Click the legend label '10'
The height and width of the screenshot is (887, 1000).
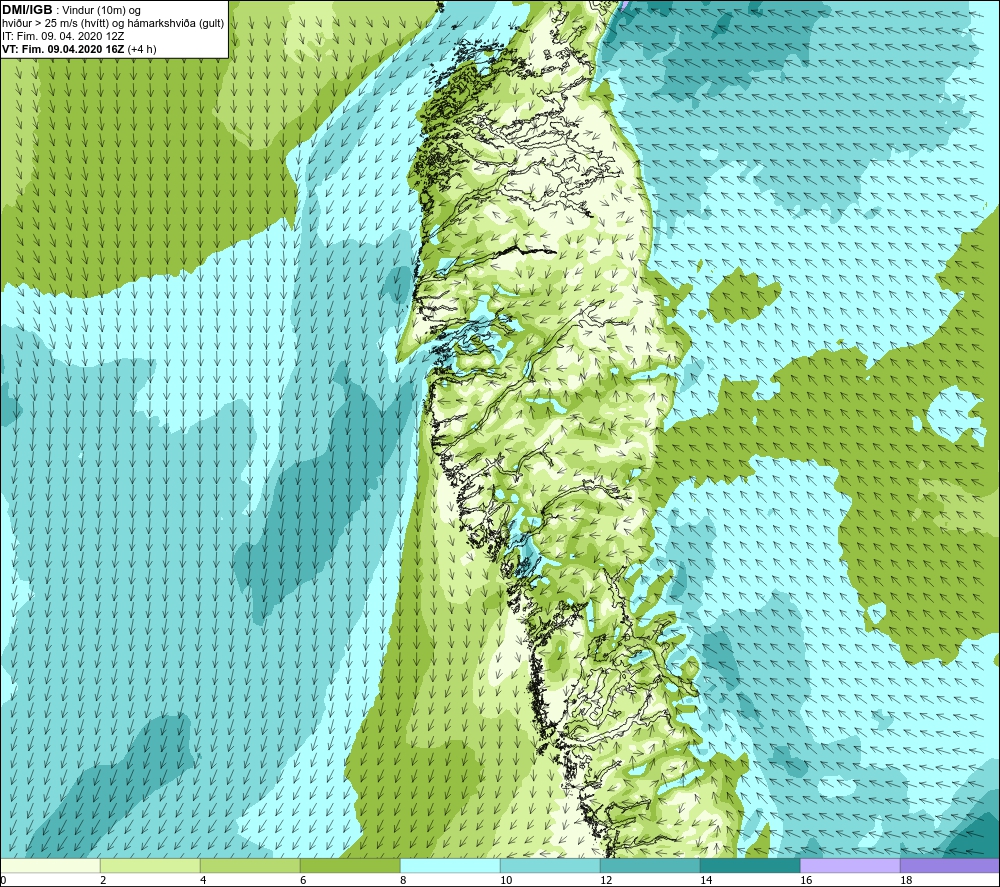(506, 880)
